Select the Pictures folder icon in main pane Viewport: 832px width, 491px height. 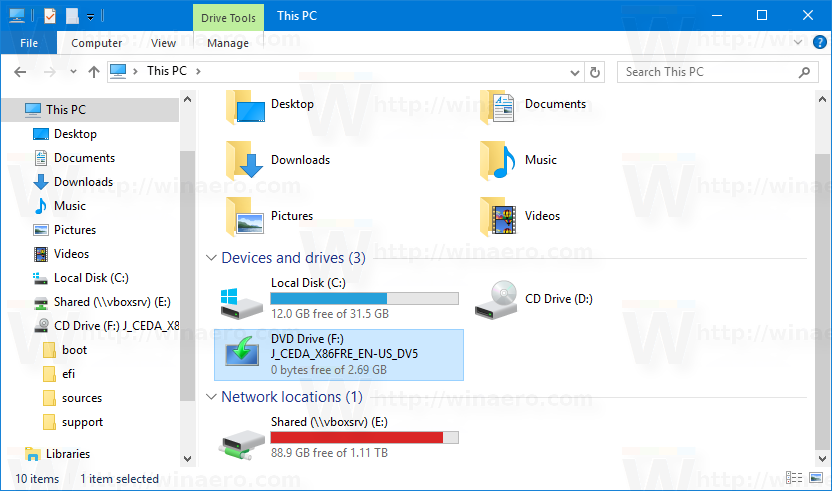click(x=245, y=216)
